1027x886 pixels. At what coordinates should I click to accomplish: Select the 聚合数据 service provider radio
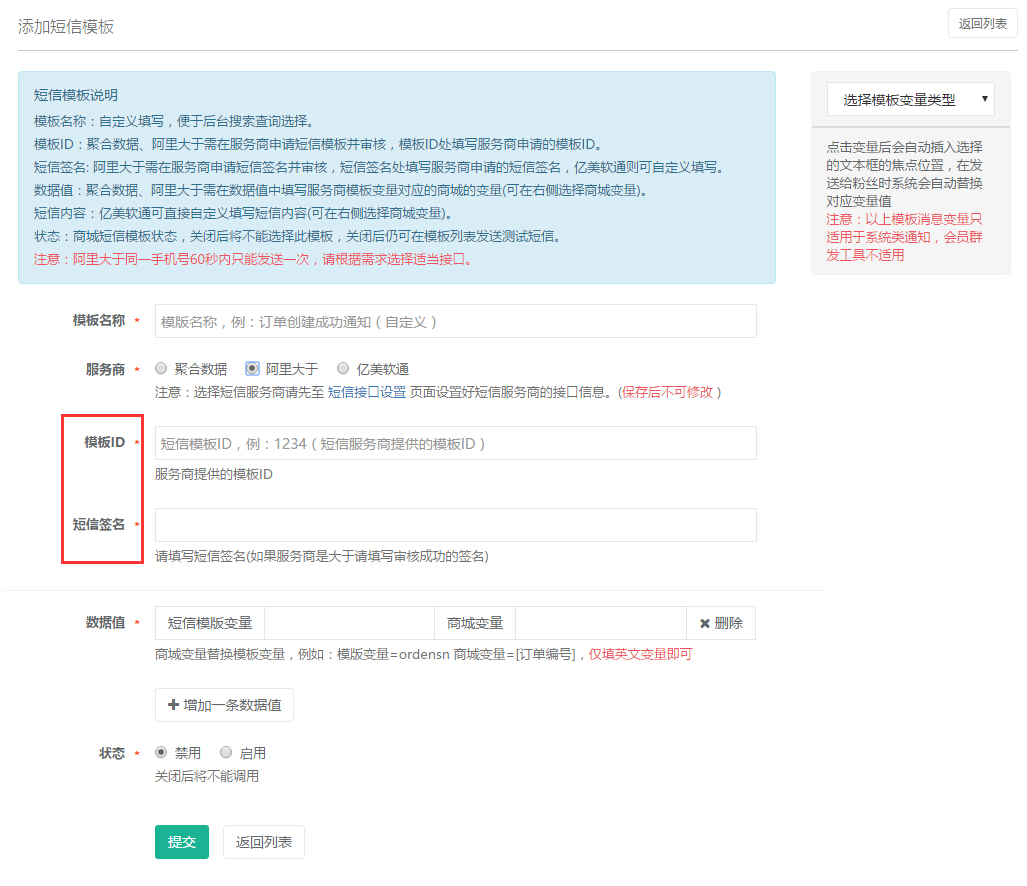coord(161,369)
